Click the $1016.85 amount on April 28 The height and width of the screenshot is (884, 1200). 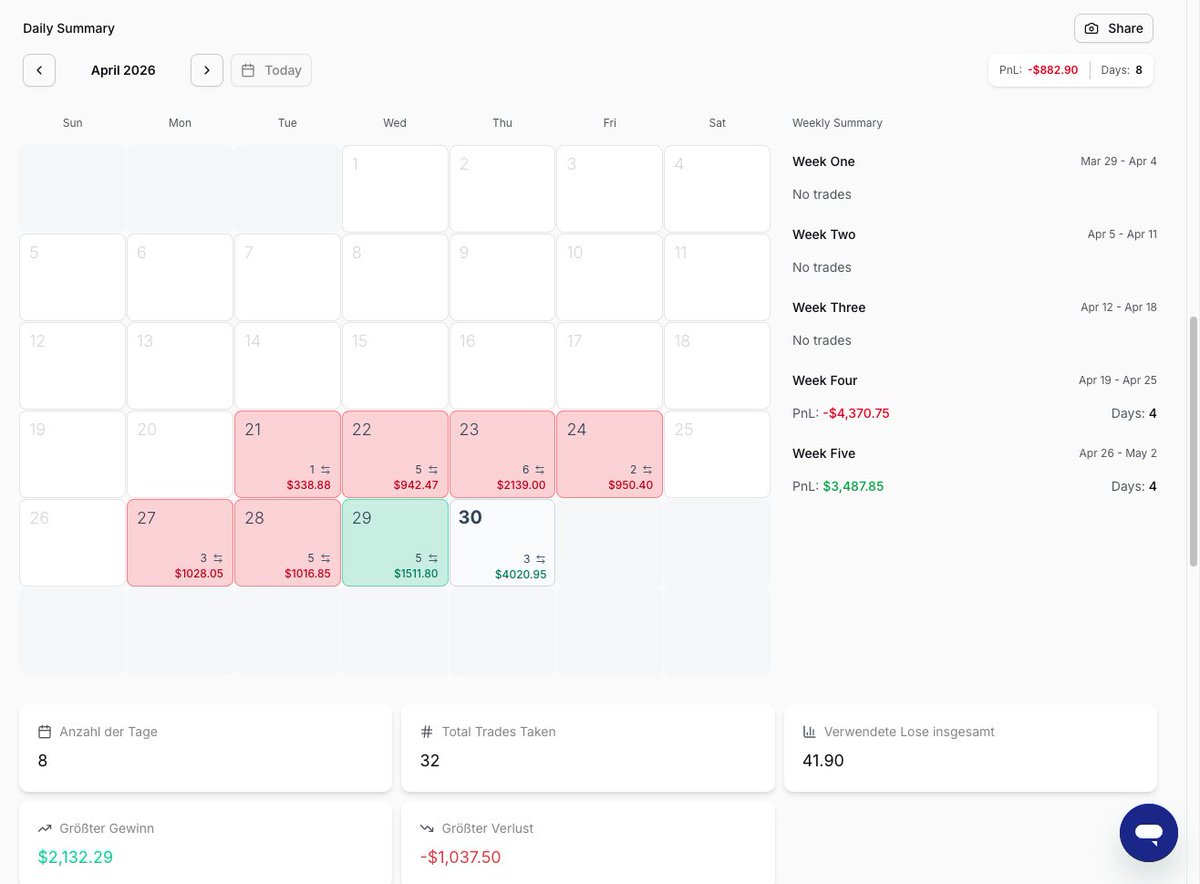point(306,574)
